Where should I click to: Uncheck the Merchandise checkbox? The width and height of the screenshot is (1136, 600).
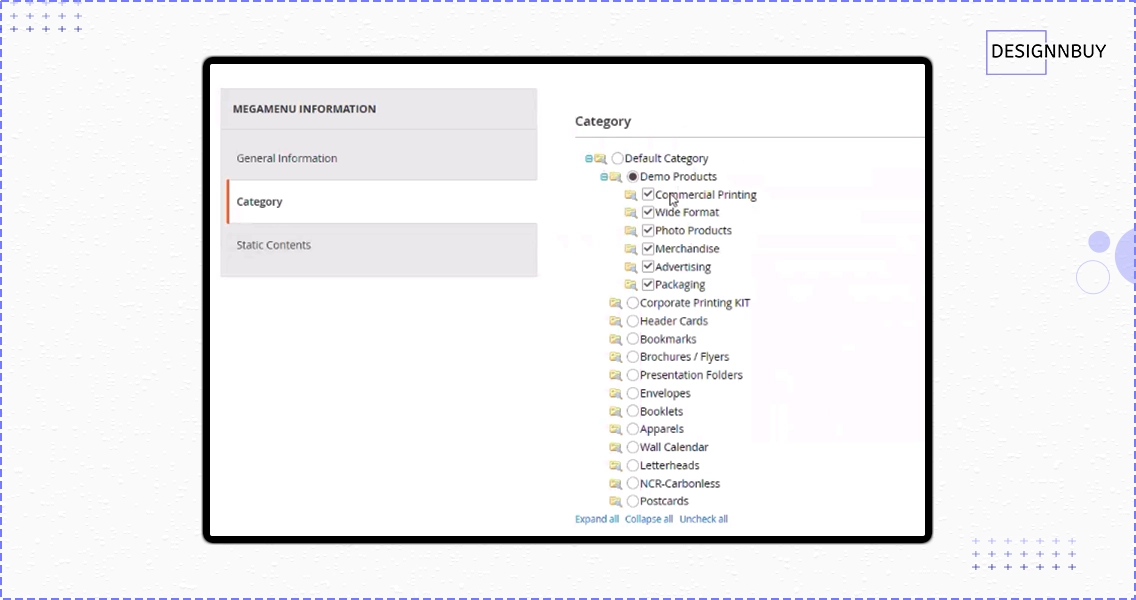(x=648, y=249)
